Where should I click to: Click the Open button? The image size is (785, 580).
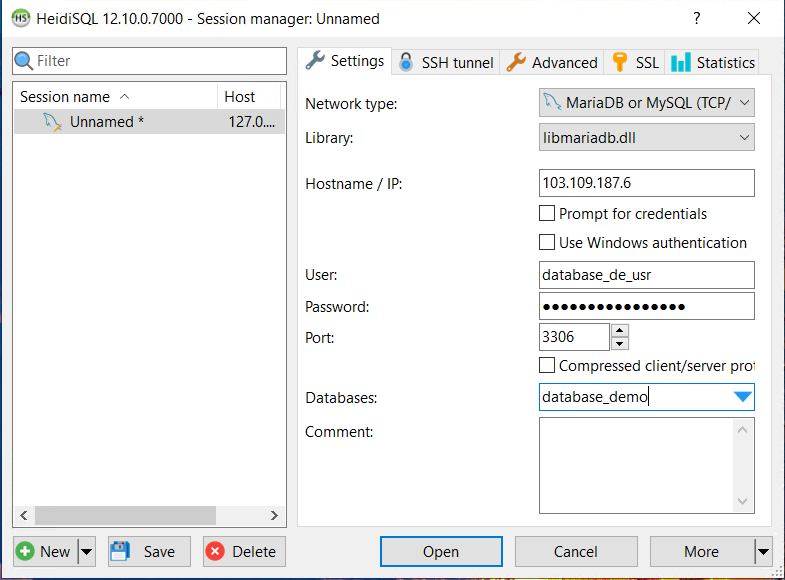[441, 551]
